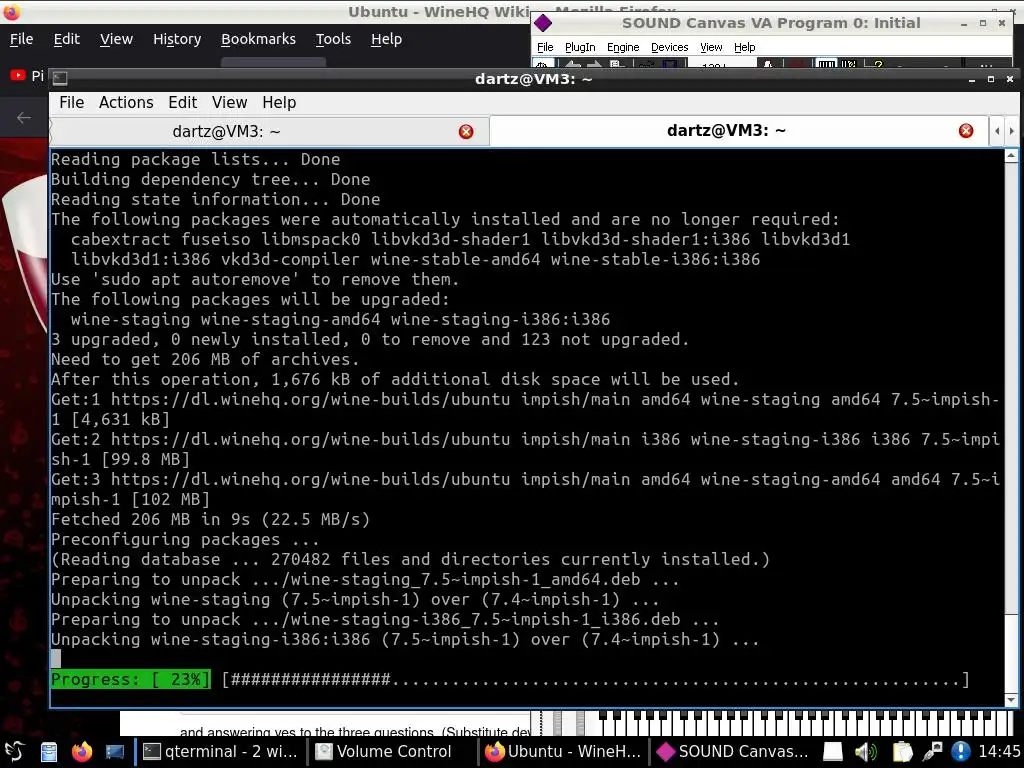Click the "Use 'sudo apt autoremove'" line

(x=255, y=280)
